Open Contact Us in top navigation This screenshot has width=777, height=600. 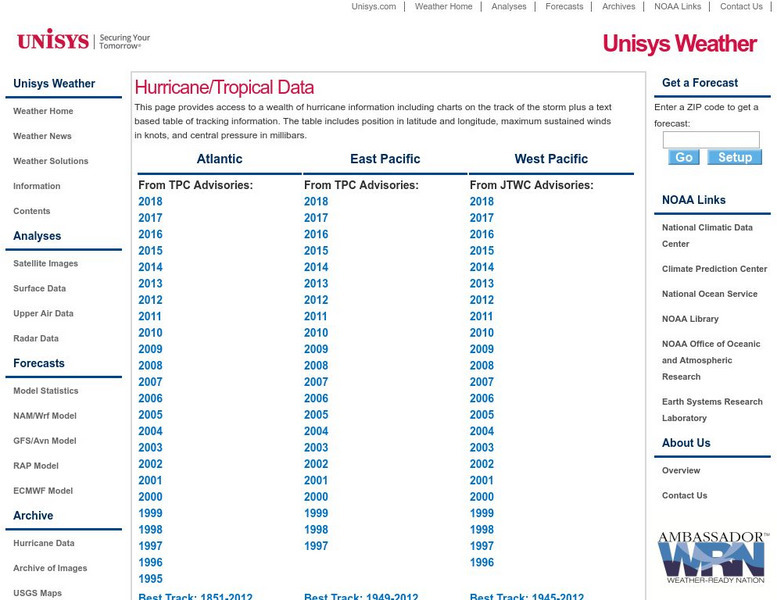coord(741,6)
